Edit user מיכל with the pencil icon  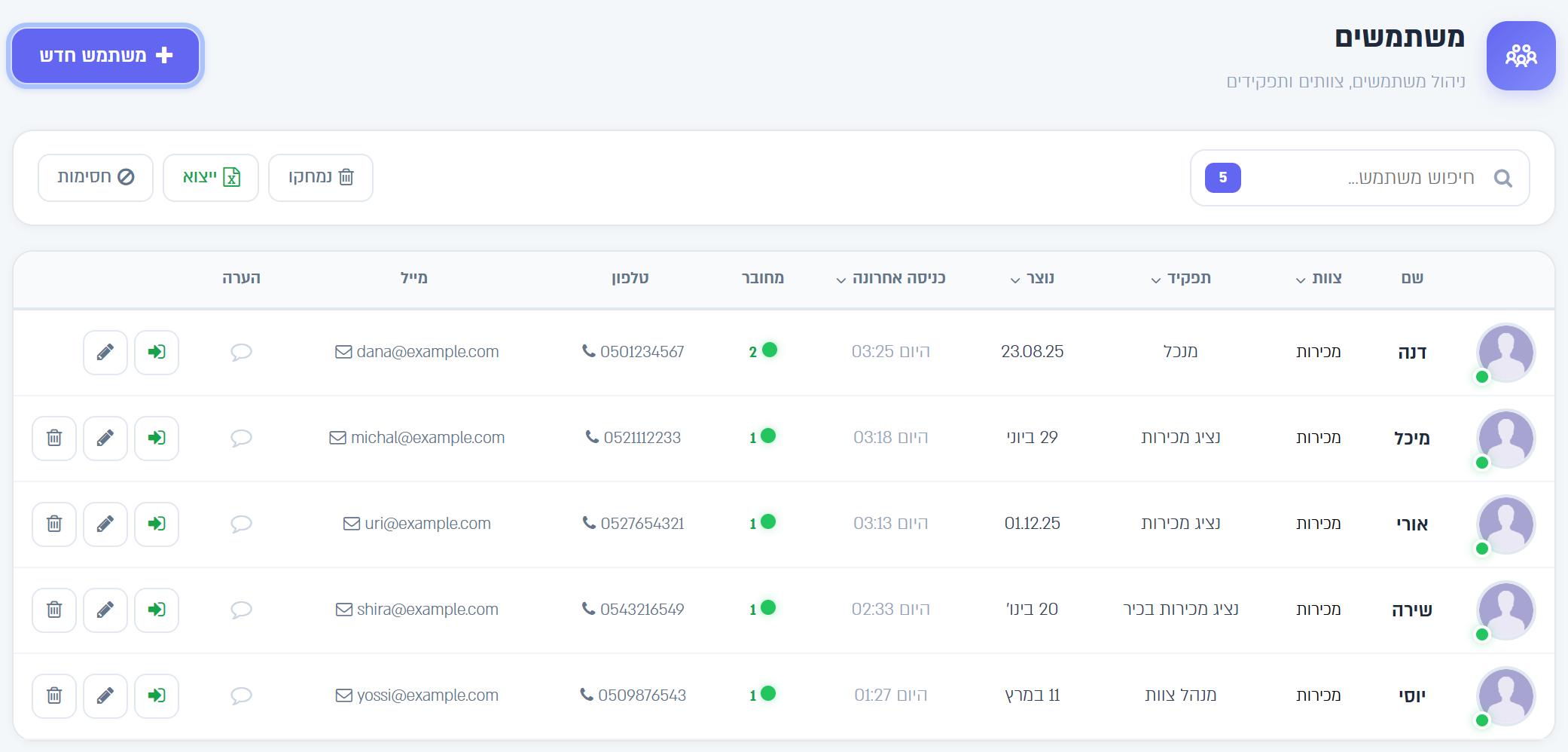(x=105, y=438)
